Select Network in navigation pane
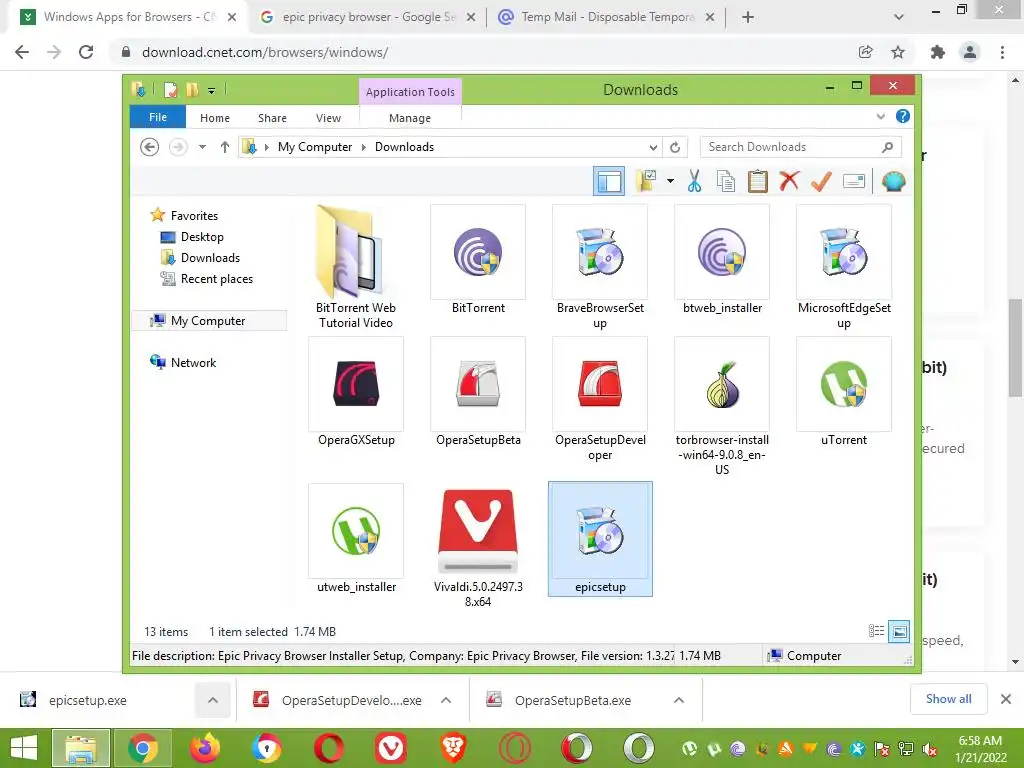This screenshot has height=768, width=1024. (193, 362)
